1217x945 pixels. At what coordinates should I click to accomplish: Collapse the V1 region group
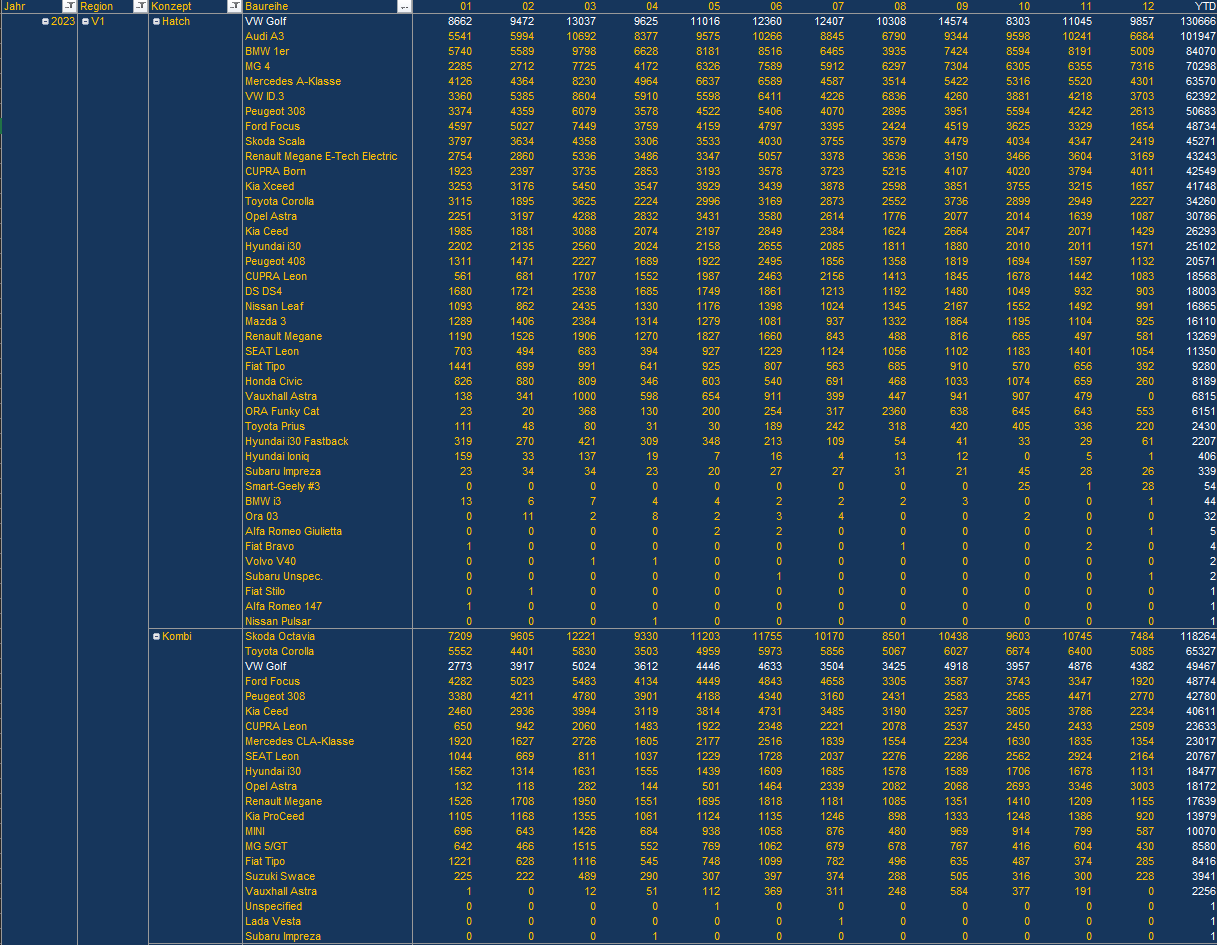coord(85,21)
